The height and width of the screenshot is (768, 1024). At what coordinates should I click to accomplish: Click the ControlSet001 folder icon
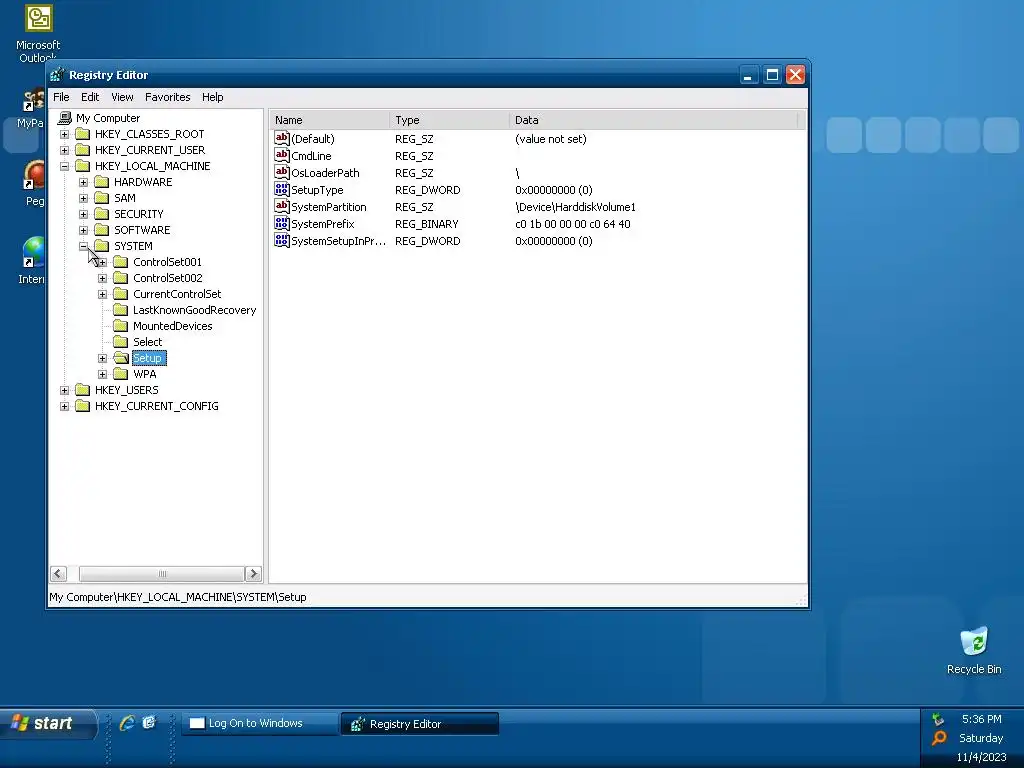click(x=121, y=262)
